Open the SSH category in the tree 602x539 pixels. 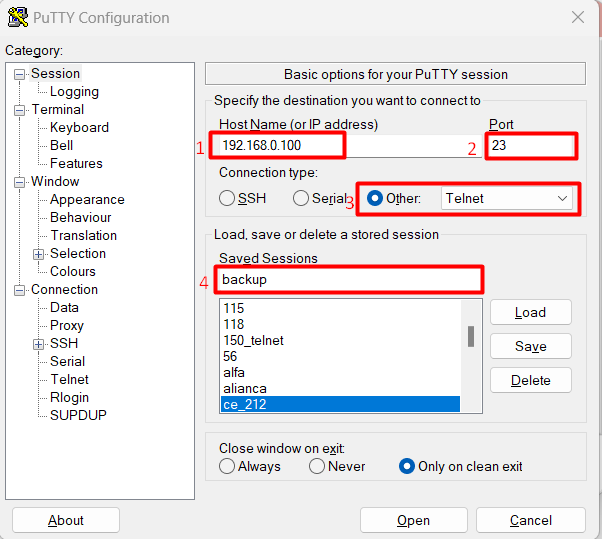point(64,343)
